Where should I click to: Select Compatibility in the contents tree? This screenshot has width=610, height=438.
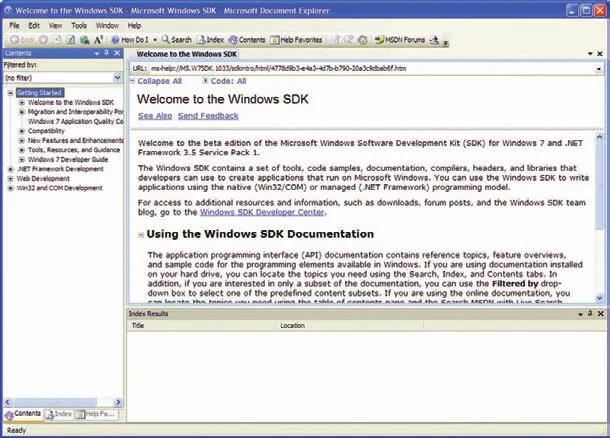click(x=46, y=131)
